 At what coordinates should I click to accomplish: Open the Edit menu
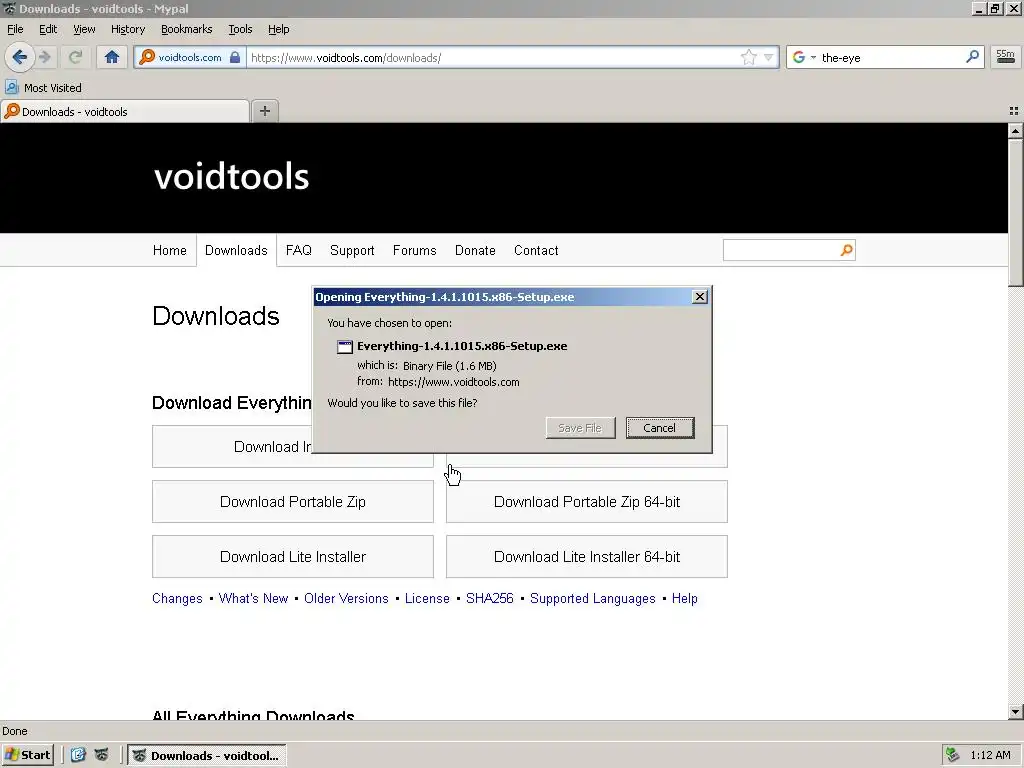click(x=48, y=29)
